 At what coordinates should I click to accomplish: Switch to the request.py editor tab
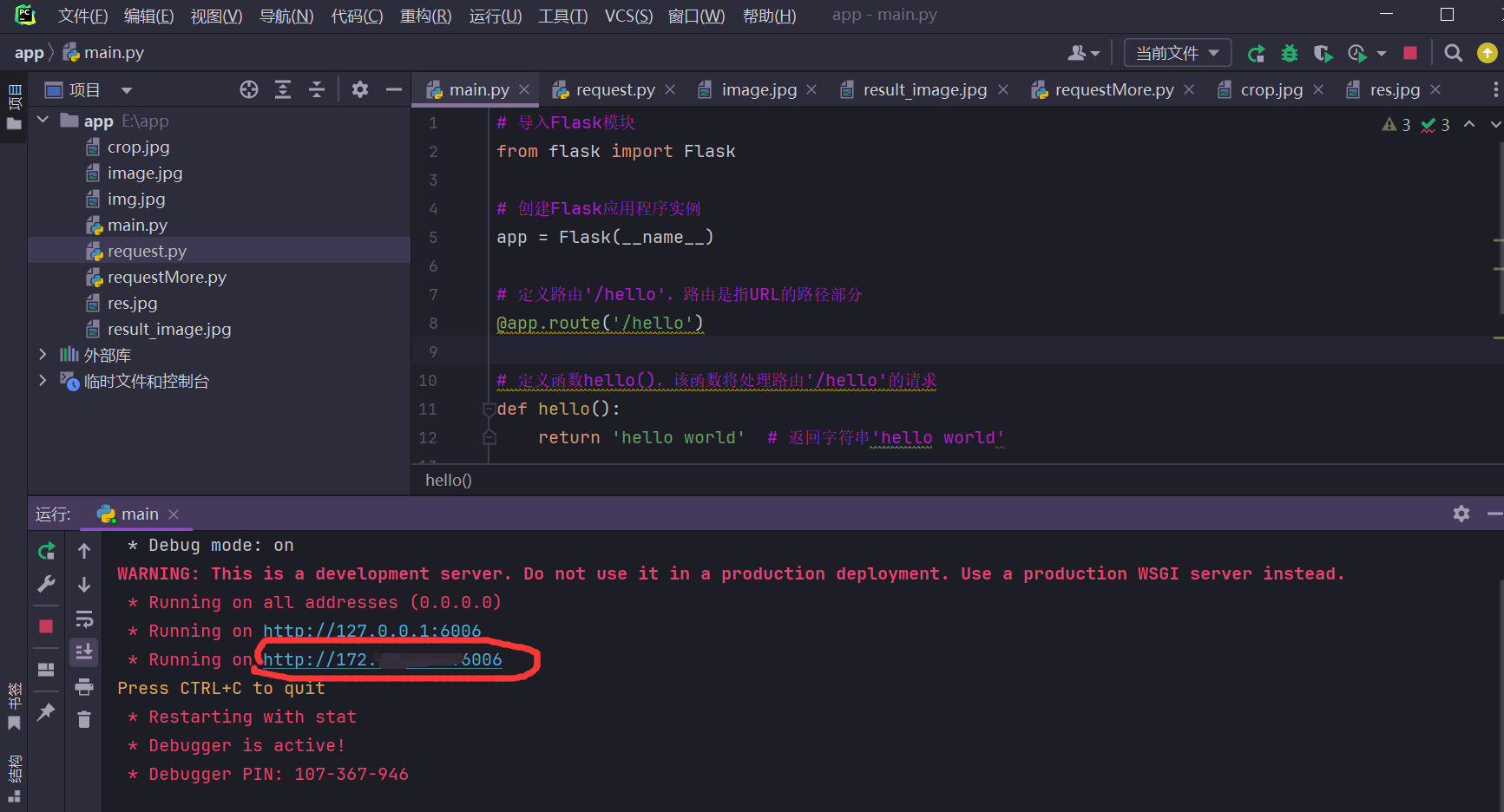(614, 90)
